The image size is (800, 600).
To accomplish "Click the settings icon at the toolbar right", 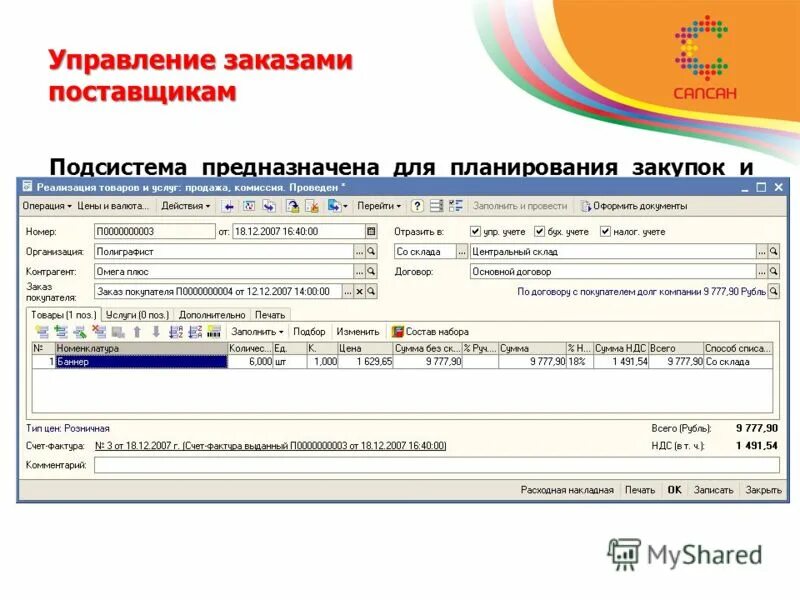I will (455, 205).
